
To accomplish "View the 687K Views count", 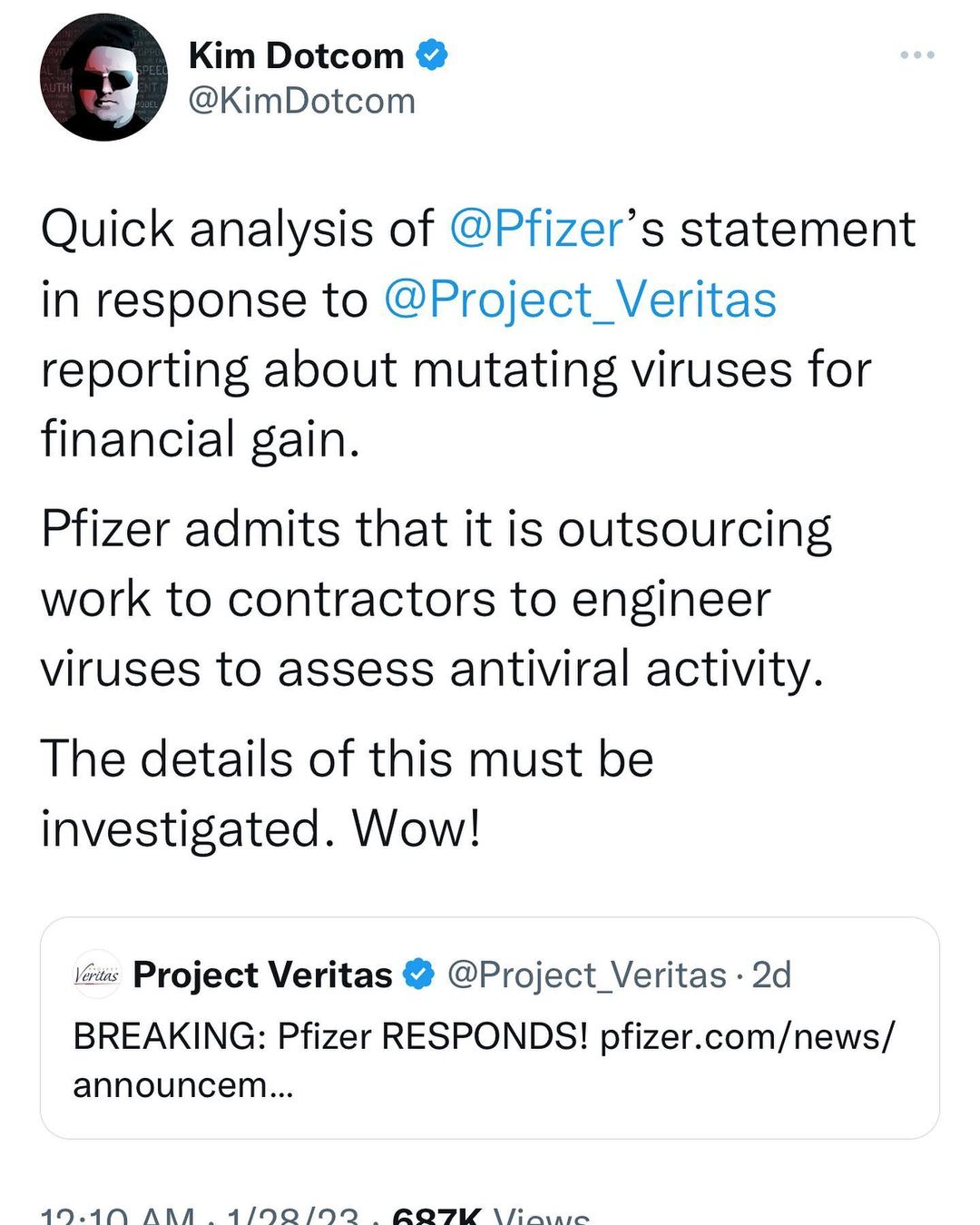I will pyautogui.click(x=490, y=1216).
